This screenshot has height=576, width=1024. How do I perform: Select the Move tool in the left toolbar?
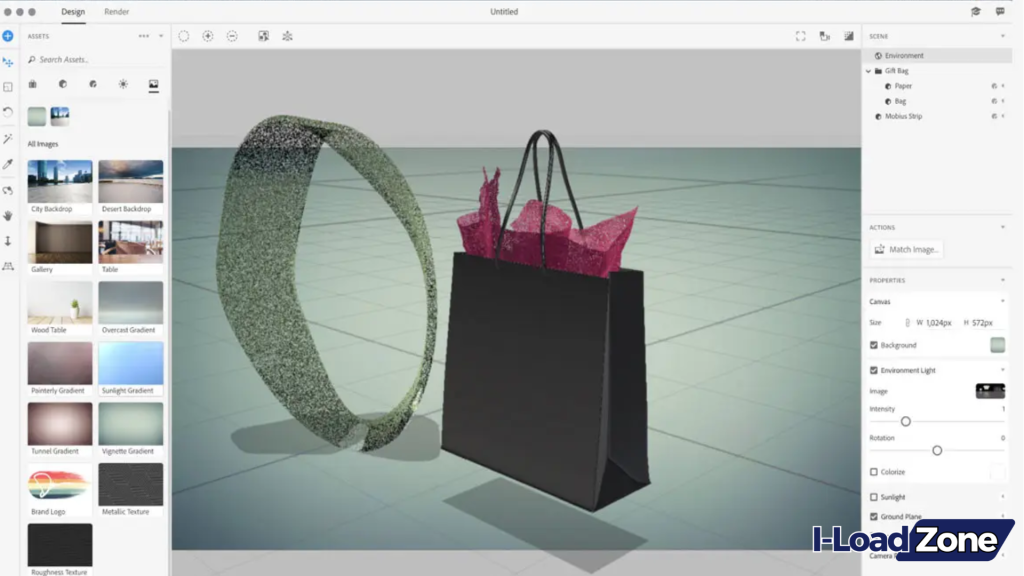click(9, 61)
